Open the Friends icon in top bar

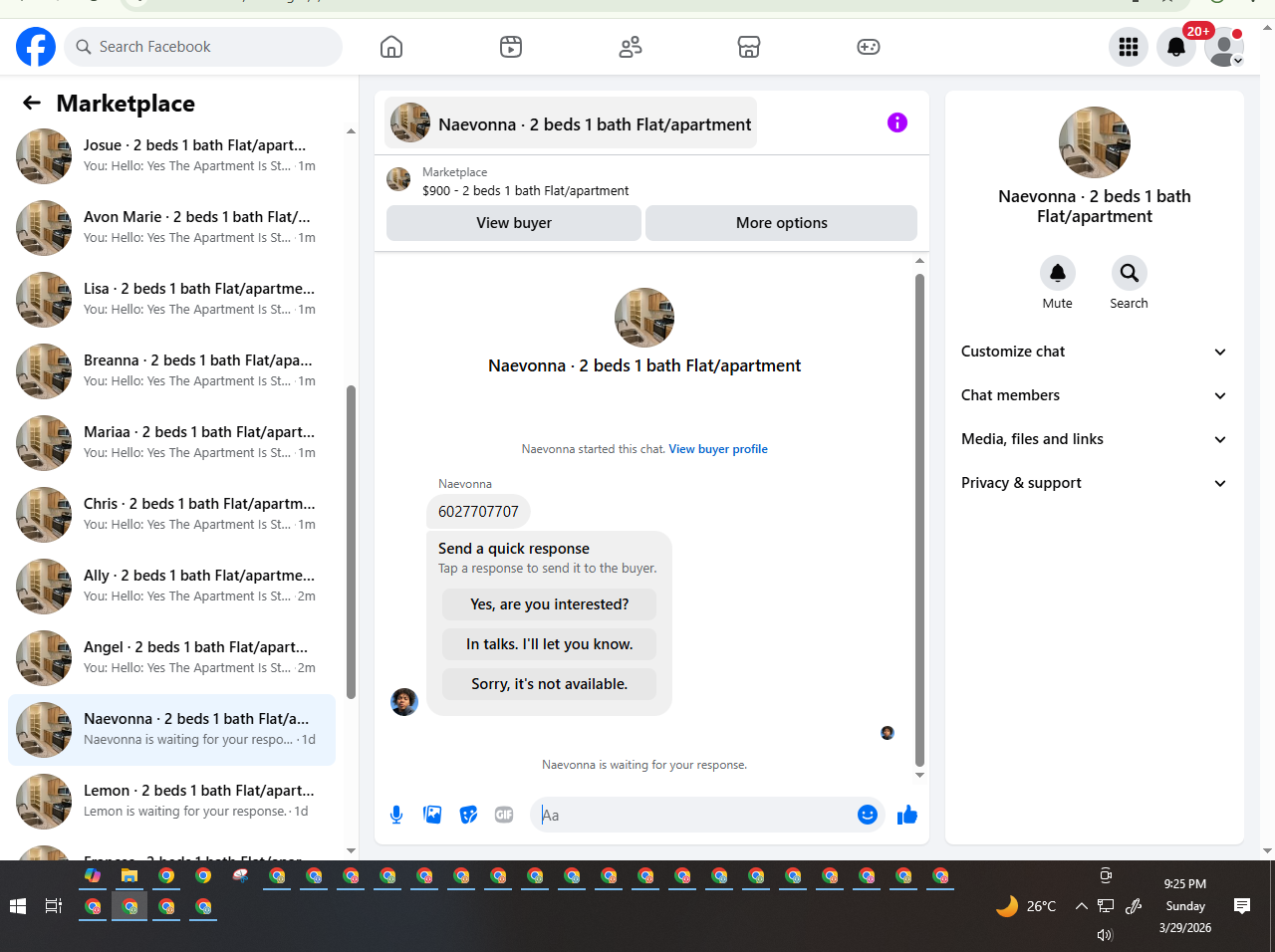[x=631, y=47]
